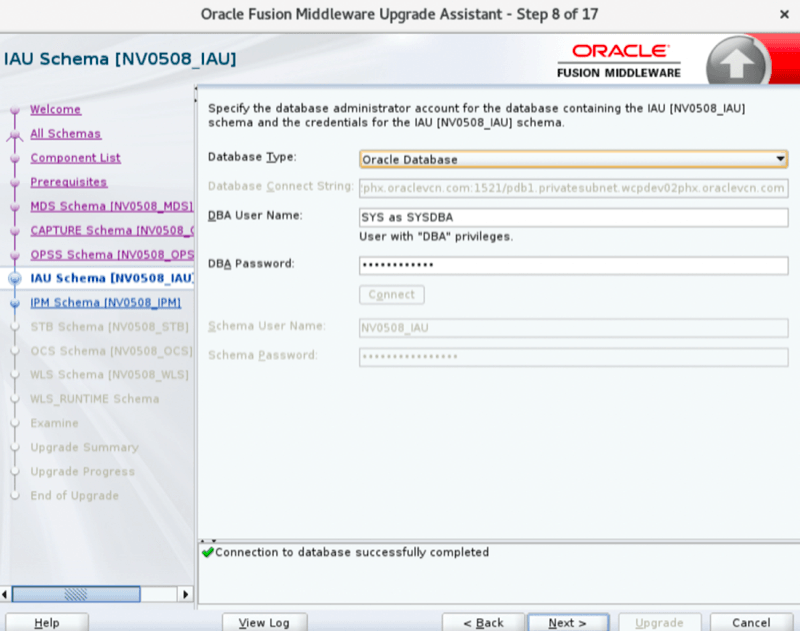Click End of Upgrade step
Screen dimensions: 800x631
74,495
